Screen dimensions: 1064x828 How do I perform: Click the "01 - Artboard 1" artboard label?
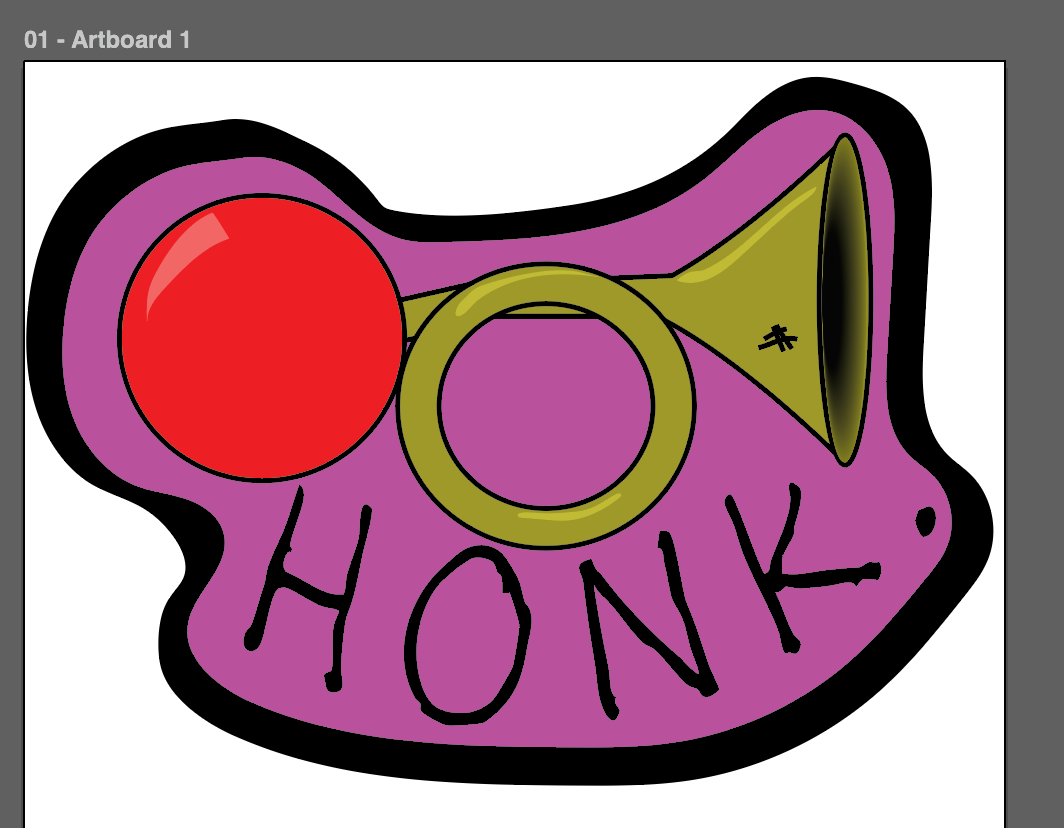pos(107,40)
